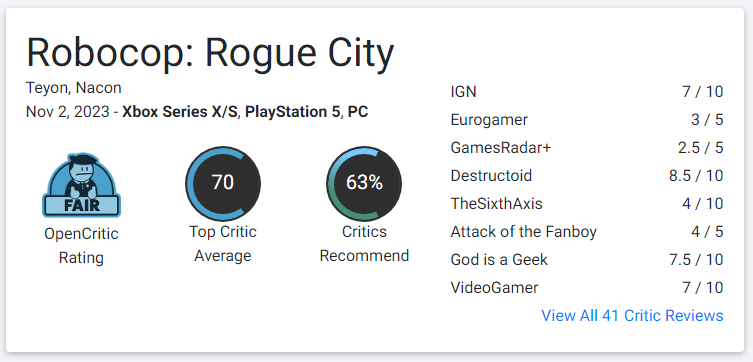
Task: Select the PC platform link
Action: point(358,112)
